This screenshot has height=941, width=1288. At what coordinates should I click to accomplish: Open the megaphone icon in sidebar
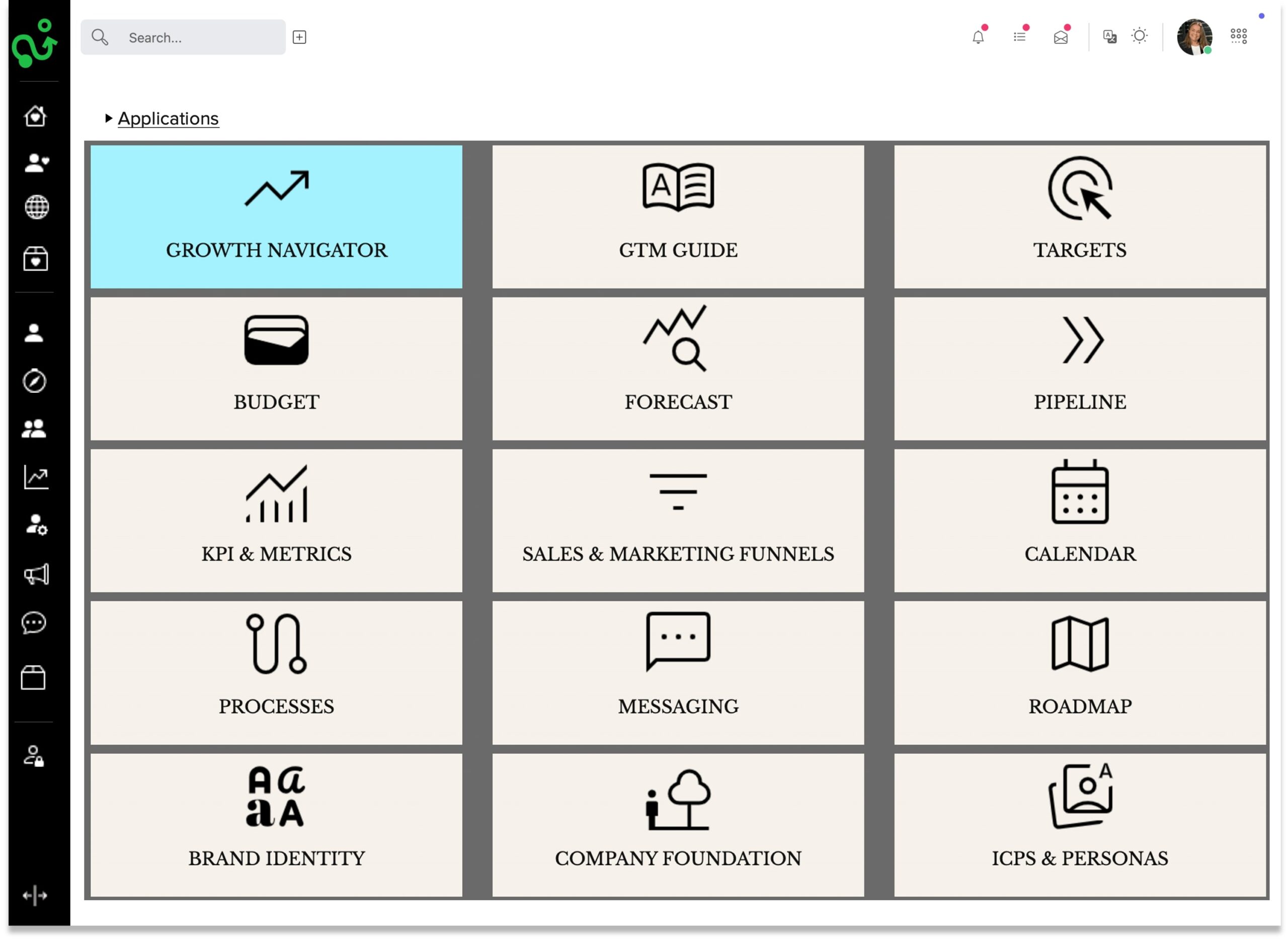coord(36,575)
